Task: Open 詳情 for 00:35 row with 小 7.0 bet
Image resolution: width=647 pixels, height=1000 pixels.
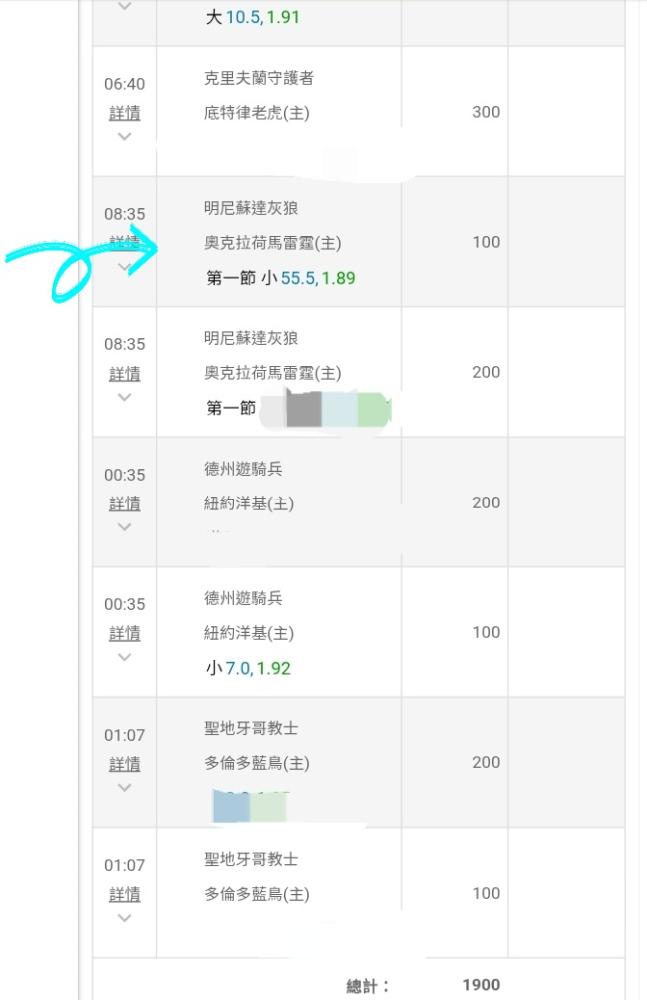Action: point(124,633)
